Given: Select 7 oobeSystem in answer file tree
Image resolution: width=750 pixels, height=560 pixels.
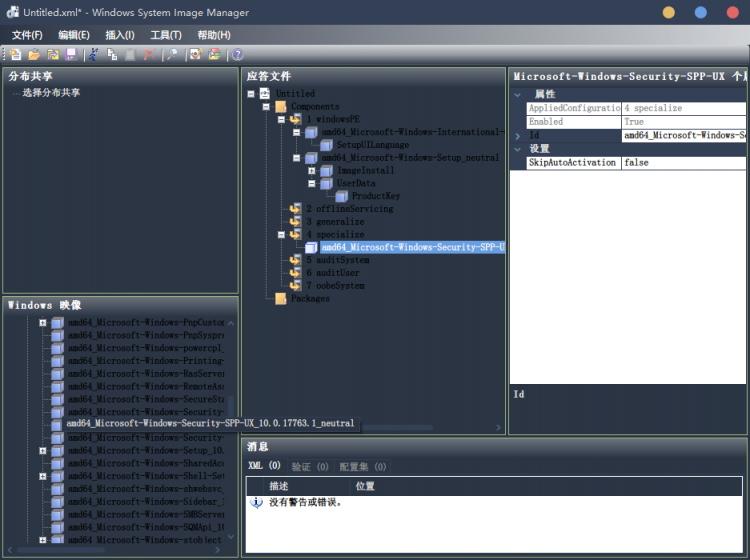Looking at the screenshot, I should tap(335, 286).
